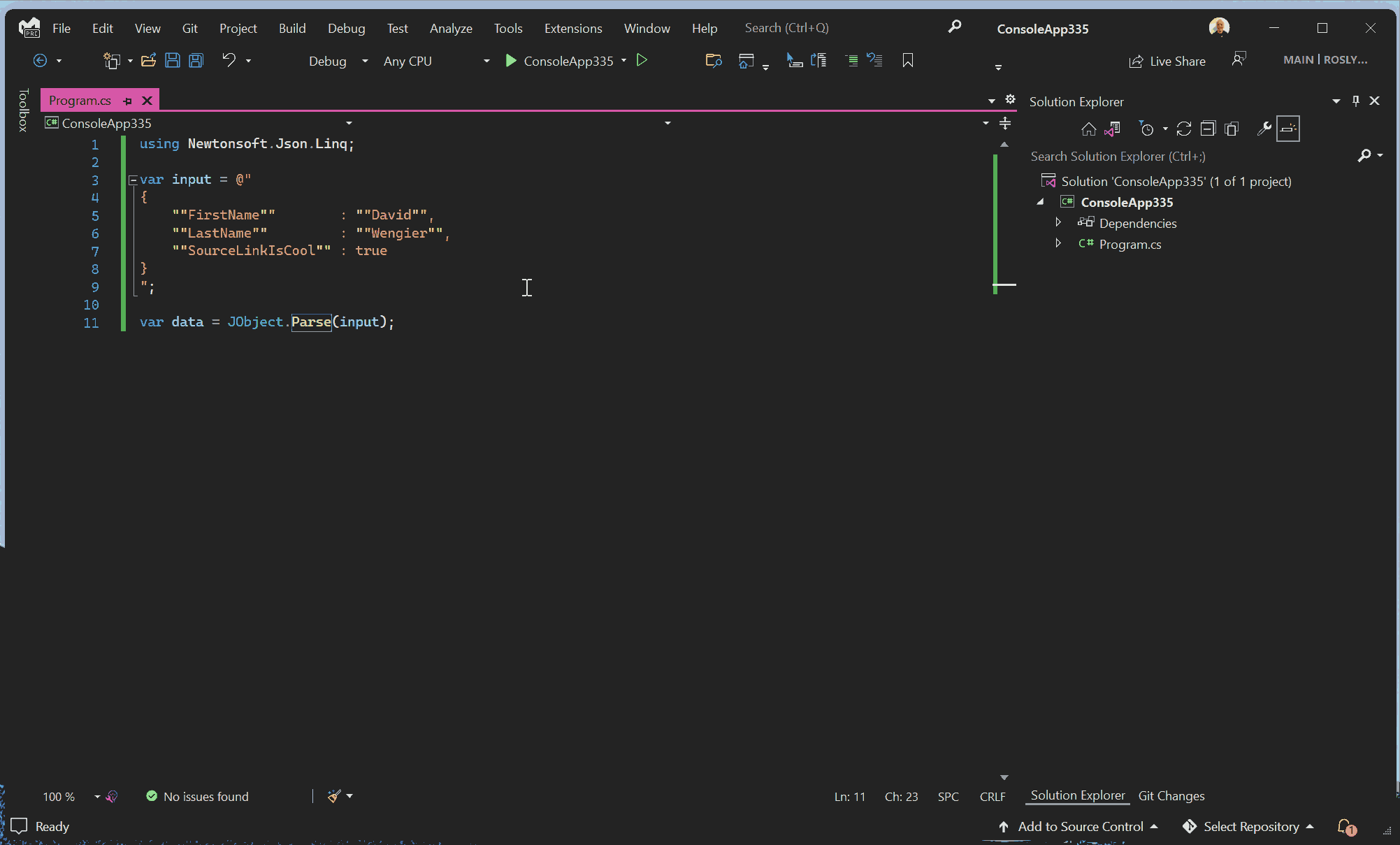Expand the ConsoleApp335 project node

(x=1041, y=202)
